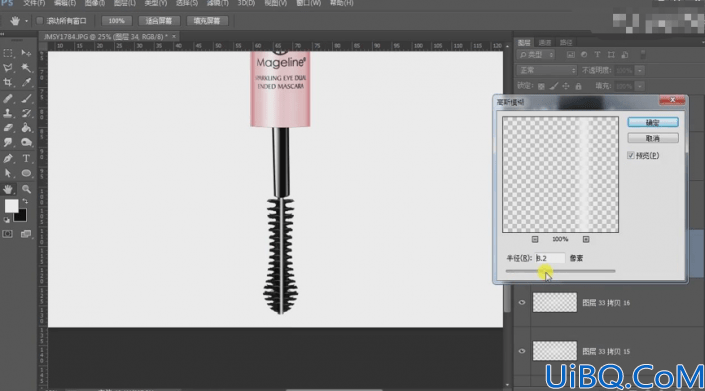
Task: Toggle lock image pixels
Action: (554, 86)
